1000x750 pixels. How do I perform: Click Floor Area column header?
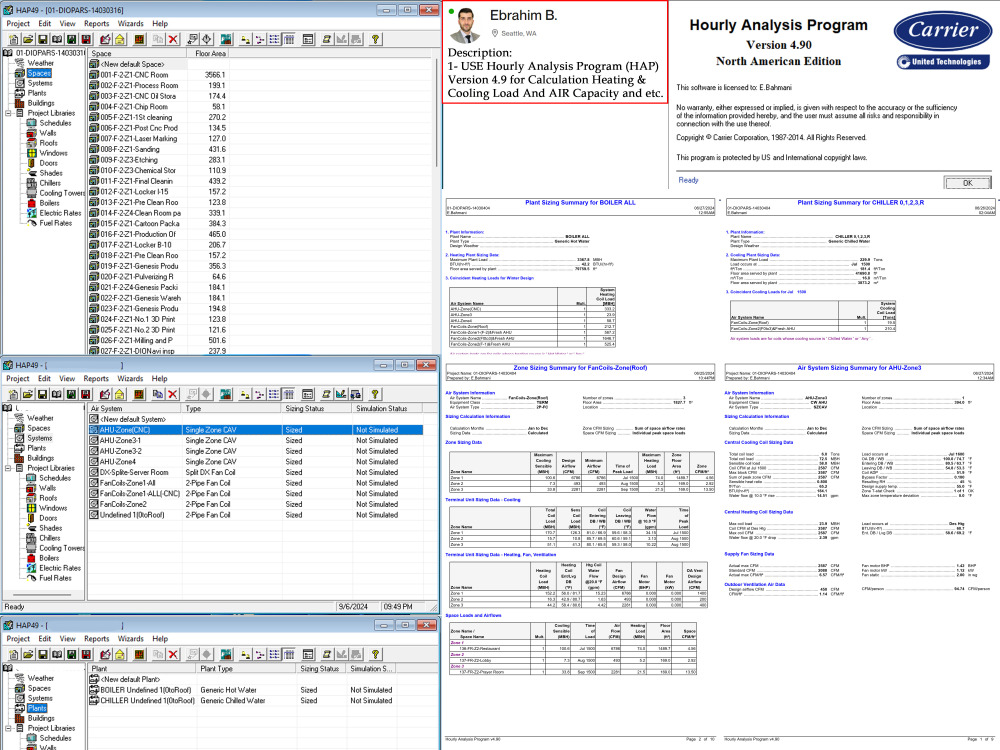[210, 54]
